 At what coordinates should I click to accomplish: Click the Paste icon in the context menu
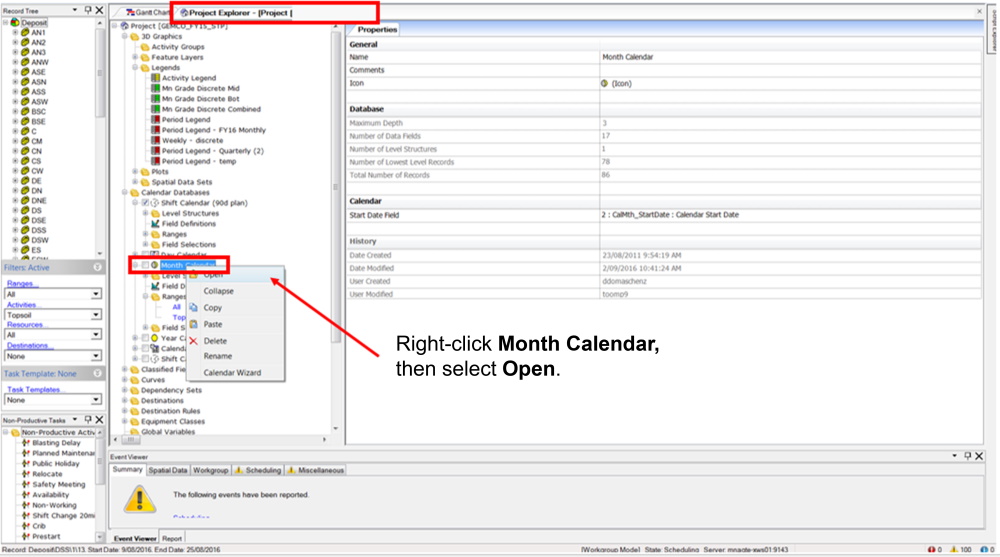tap(193, 324)
